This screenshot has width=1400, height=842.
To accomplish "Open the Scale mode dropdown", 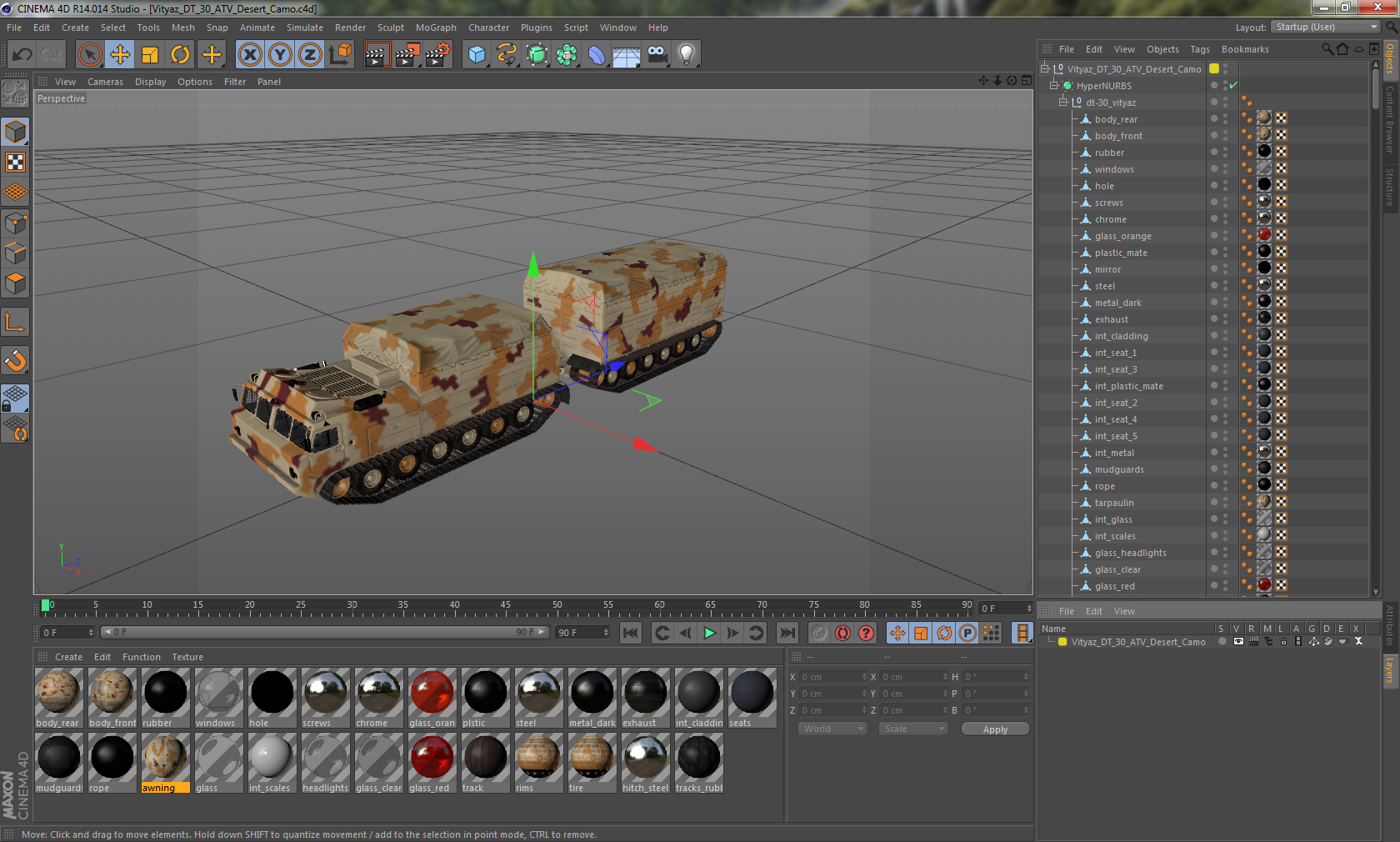I will [913, 729].
